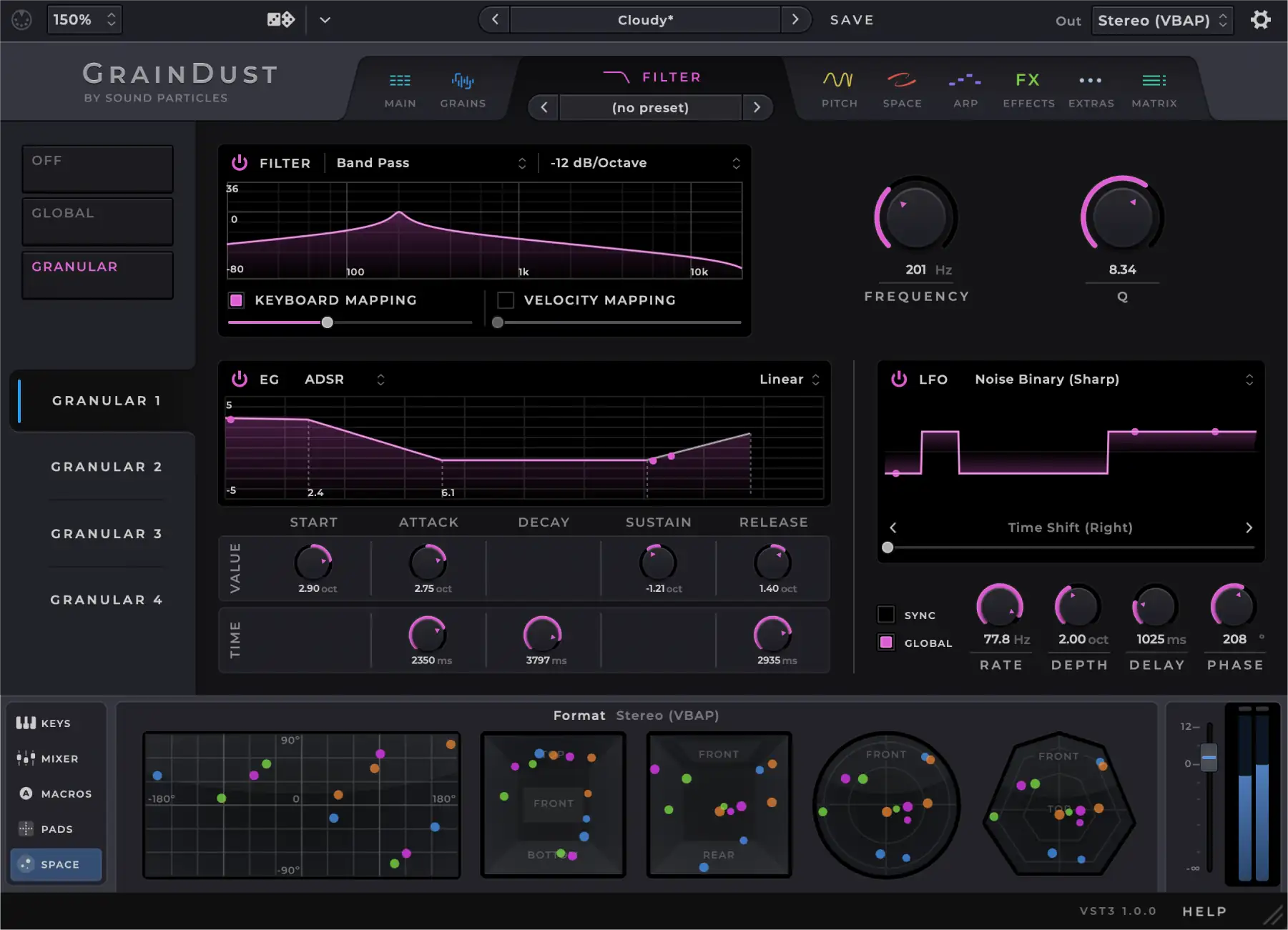Screen dimensions: 1288x930
Task: Open the Pitch section
Action: 839,87
